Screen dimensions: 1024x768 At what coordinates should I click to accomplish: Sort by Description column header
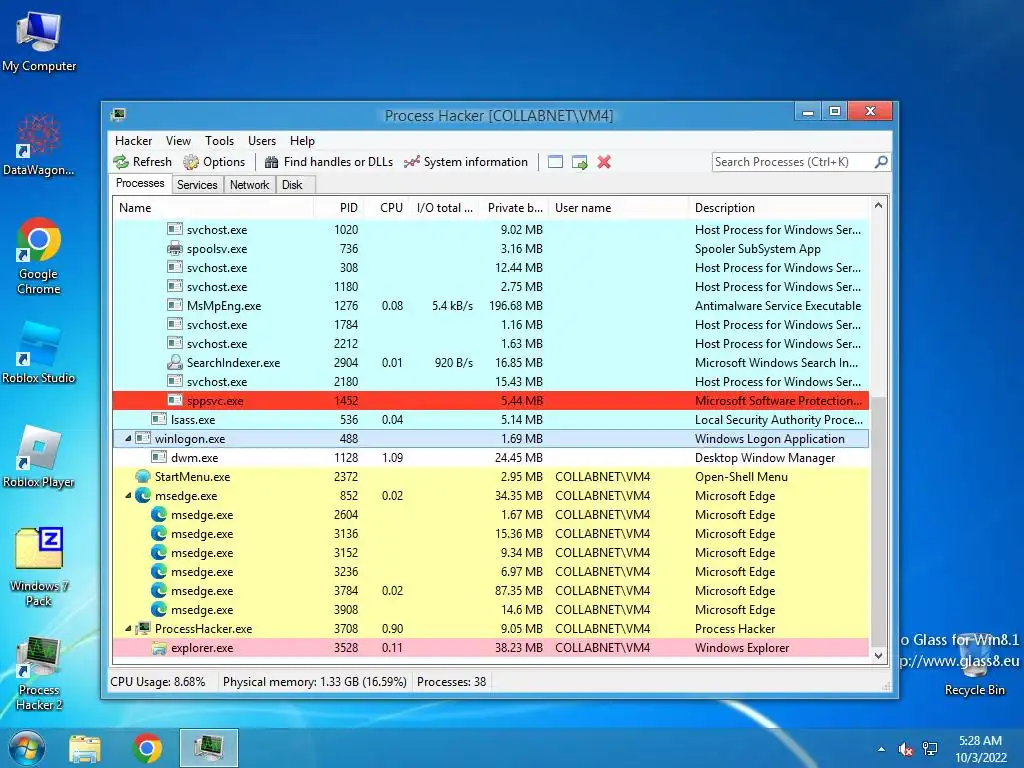779,208
